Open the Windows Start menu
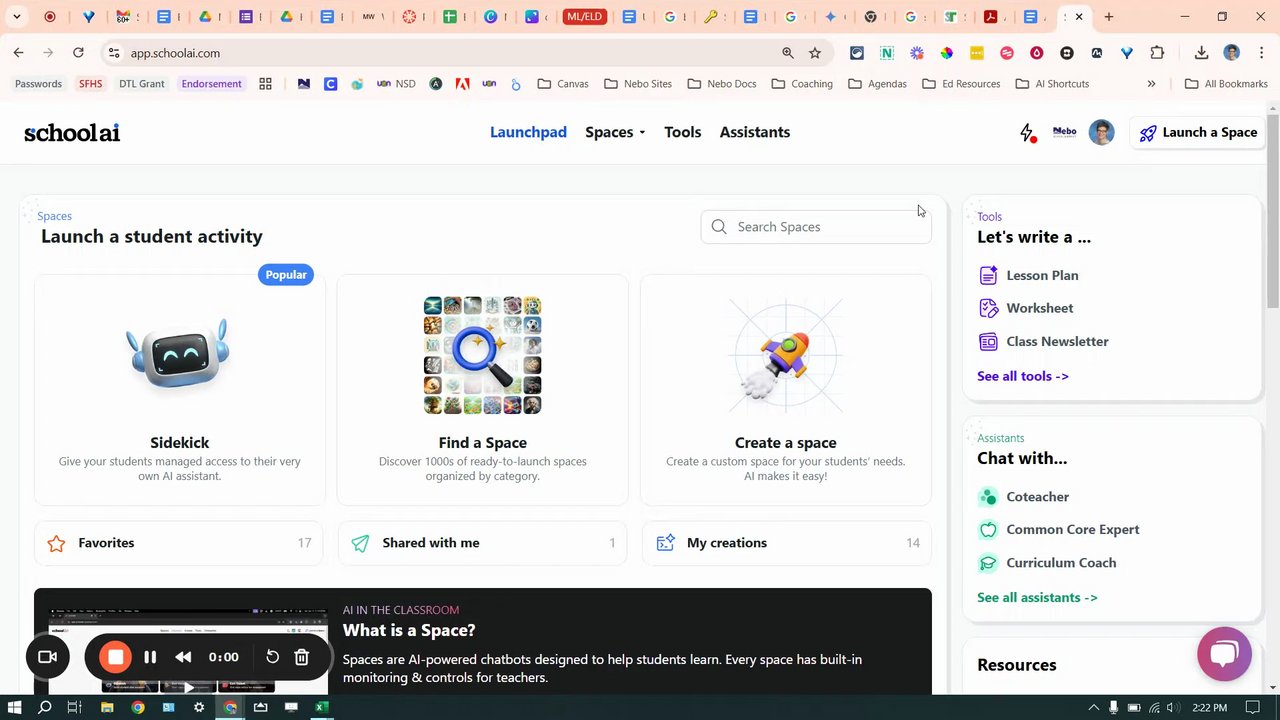The height and width of the screenshot is (720, 1280). (x=15, y=707)
